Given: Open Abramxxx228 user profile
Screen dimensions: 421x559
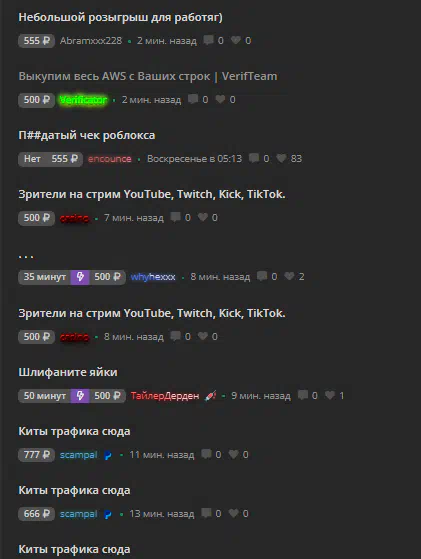Looking at the screenshot, I should coord(91,41).
